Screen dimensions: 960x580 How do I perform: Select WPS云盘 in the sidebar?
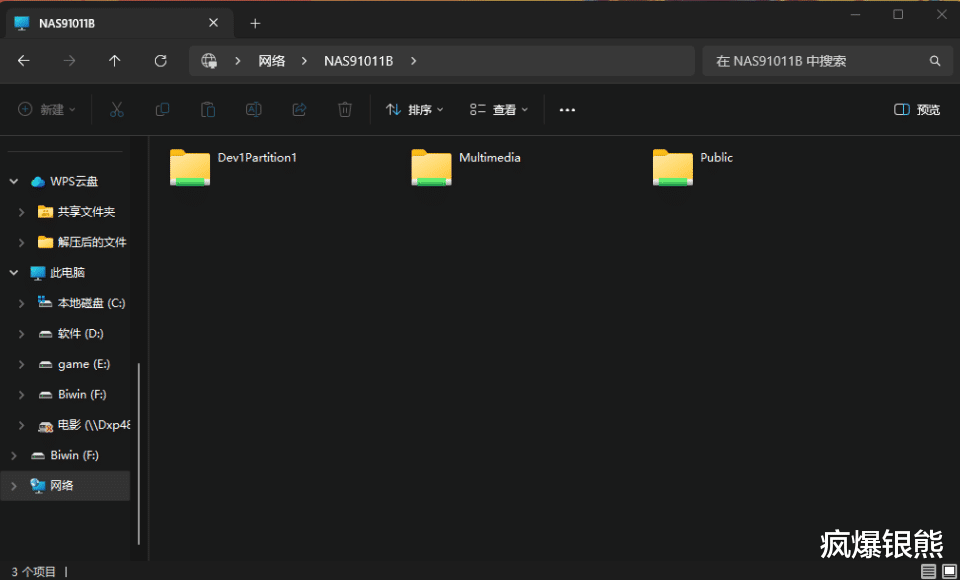73,181
